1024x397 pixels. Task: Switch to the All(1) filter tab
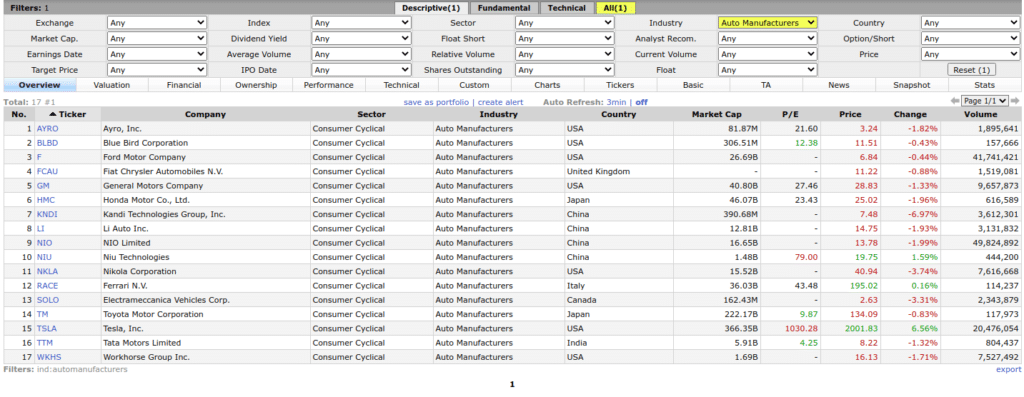click(616, 8)
